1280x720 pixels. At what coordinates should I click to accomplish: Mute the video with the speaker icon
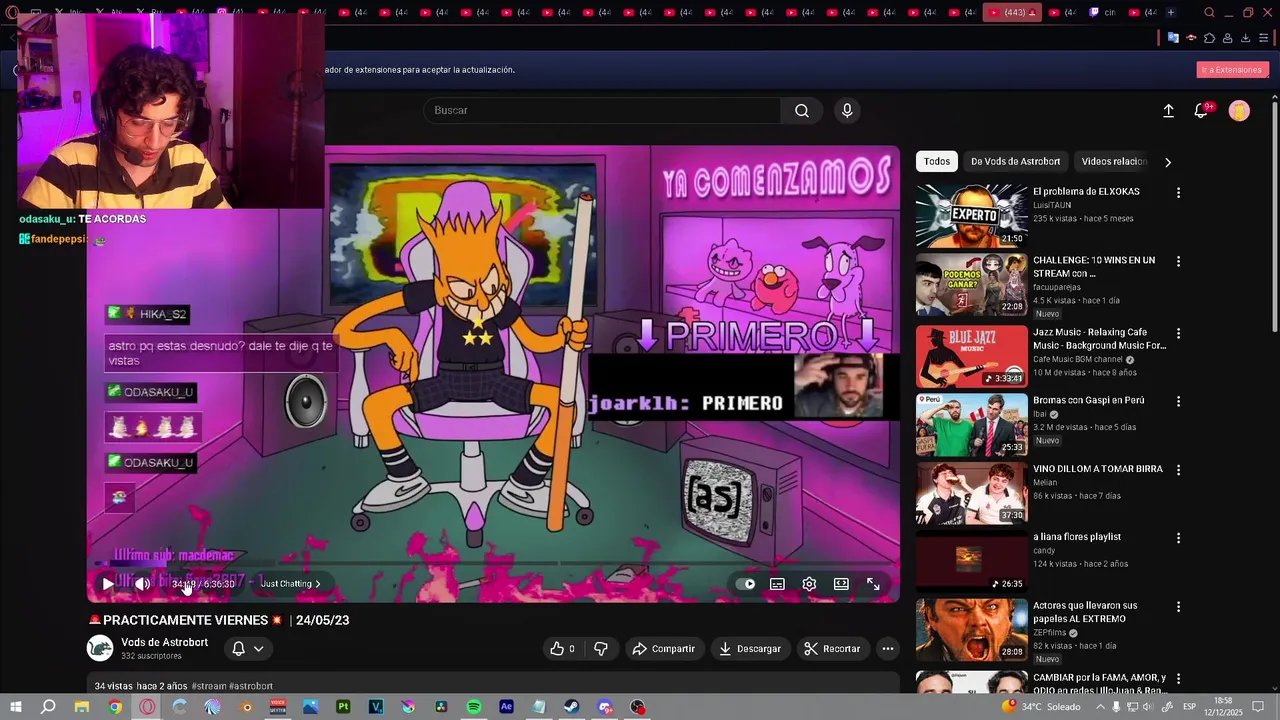pyautogui.click(x=143, y=584)
